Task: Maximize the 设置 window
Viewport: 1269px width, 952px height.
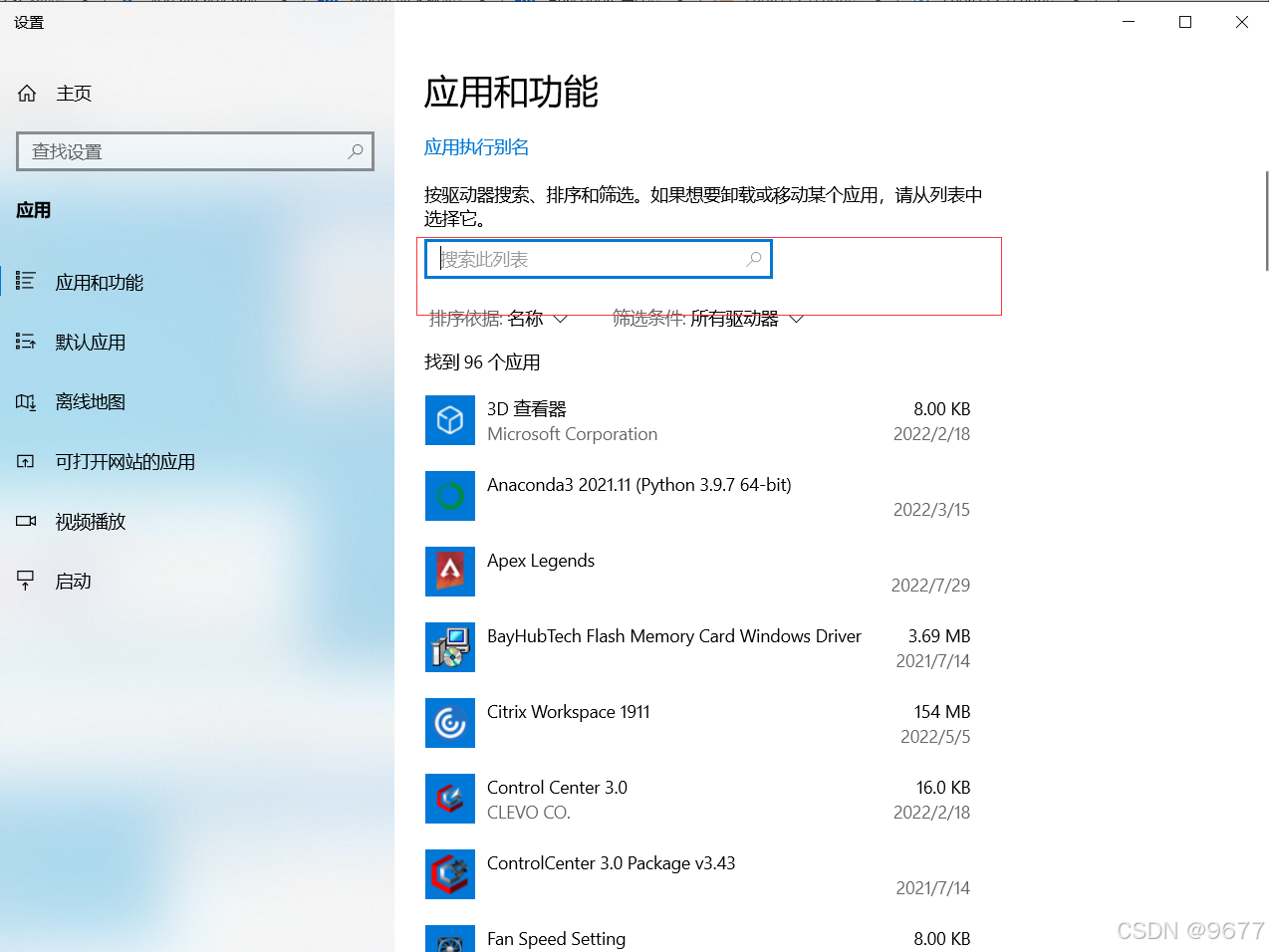Action: [1185, 22]
